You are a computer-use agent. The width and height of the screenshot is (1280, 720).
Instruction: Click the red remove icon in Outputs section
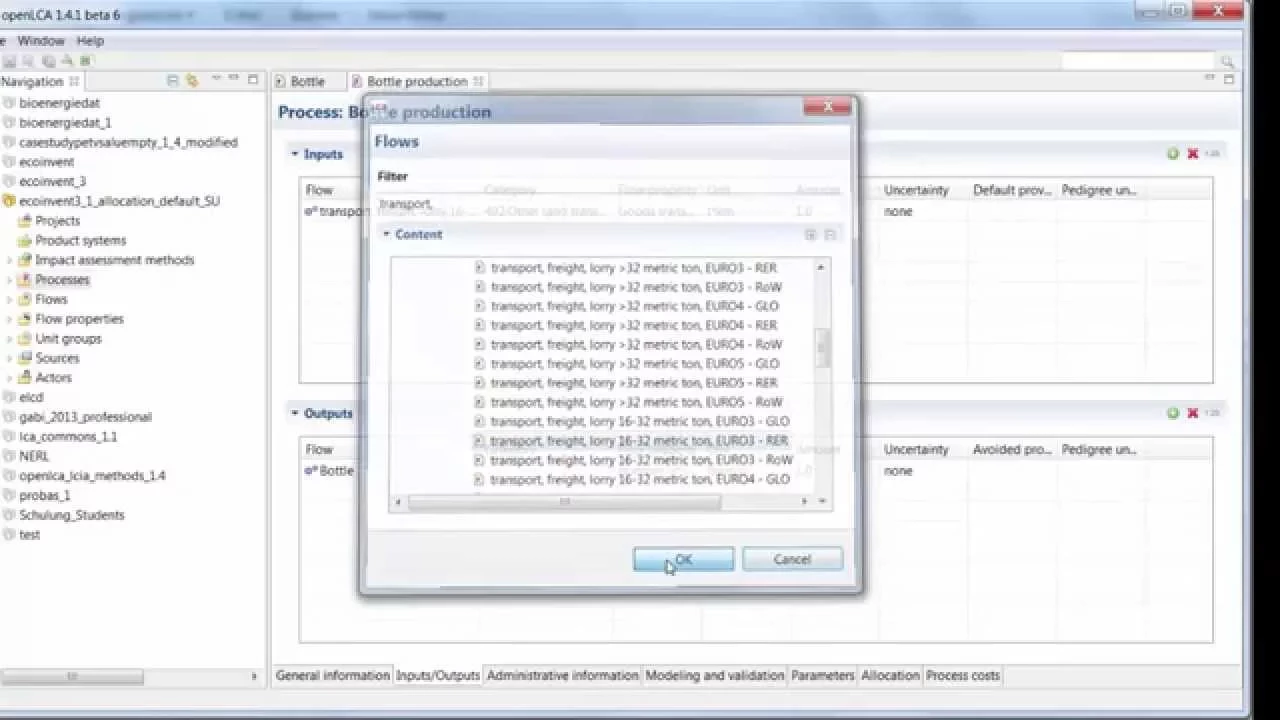(1192, 413)
